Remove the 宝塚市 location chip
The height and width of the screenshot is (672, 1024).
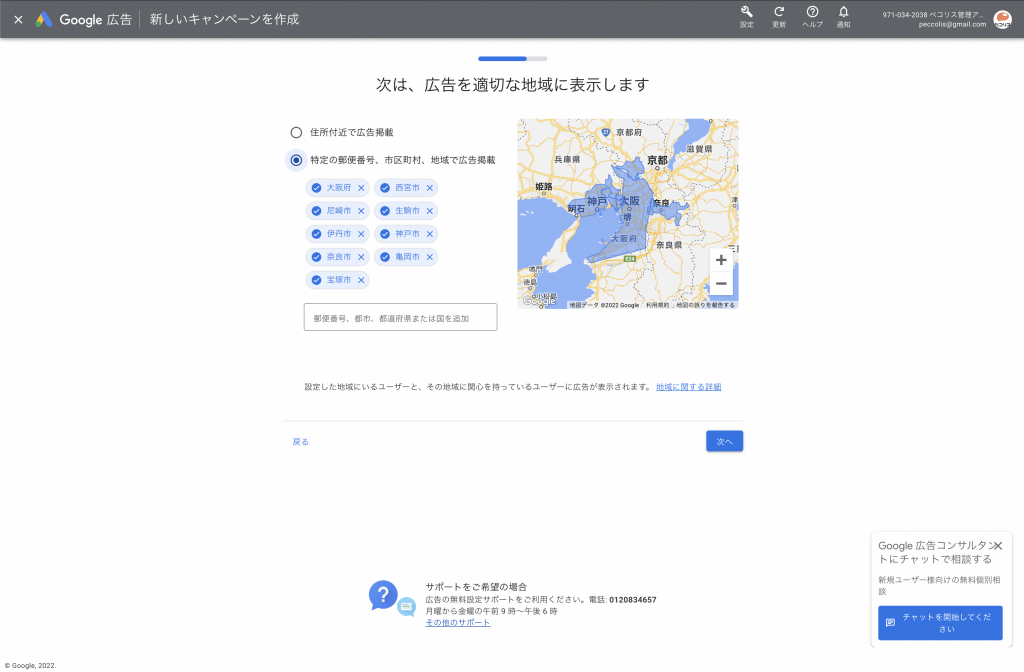click(361, 280)
